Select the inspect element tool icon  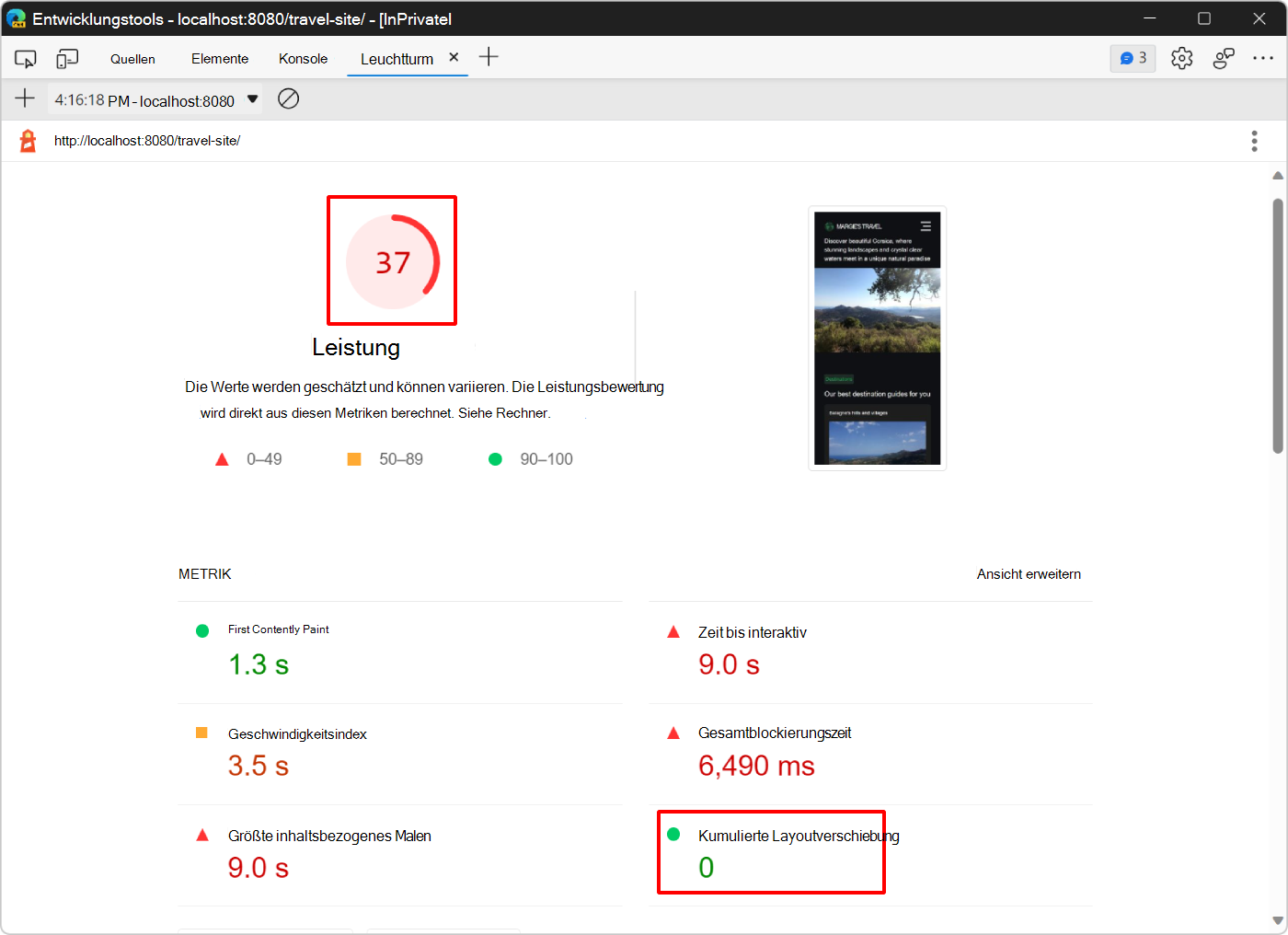pos(25,57)
